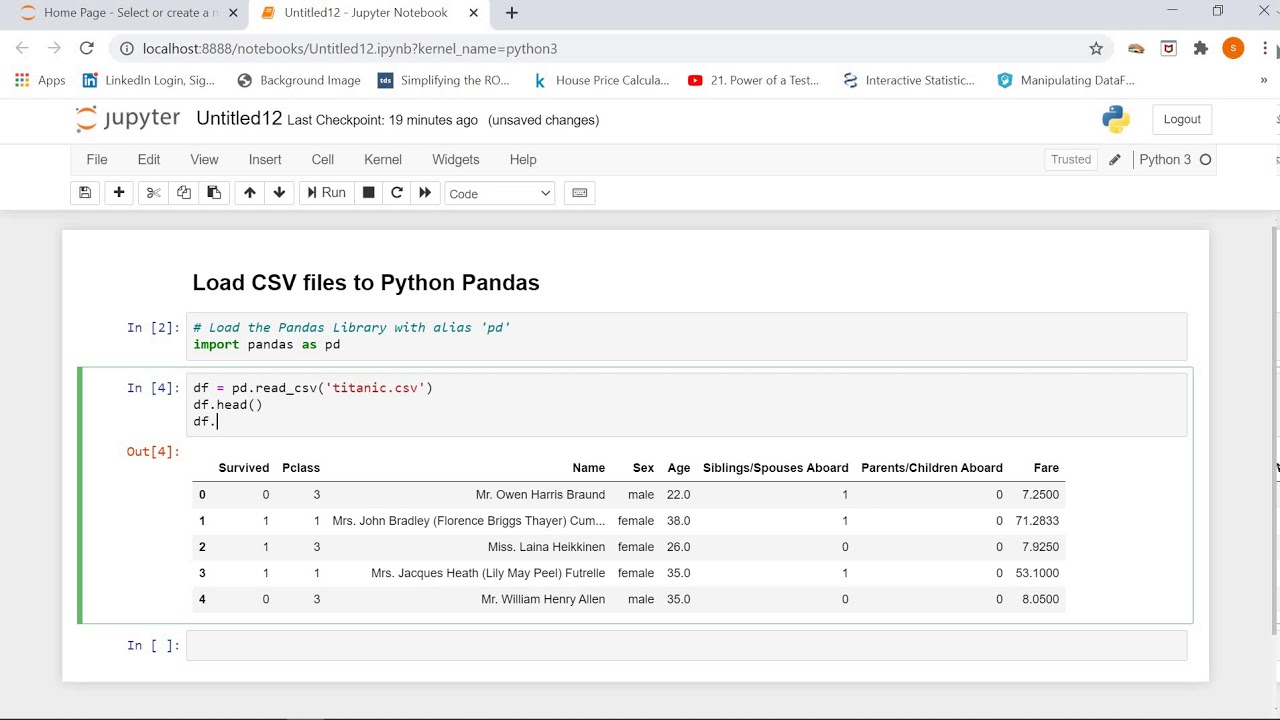Move the selected cell up
1280x720 pixels.
[250, 193]
